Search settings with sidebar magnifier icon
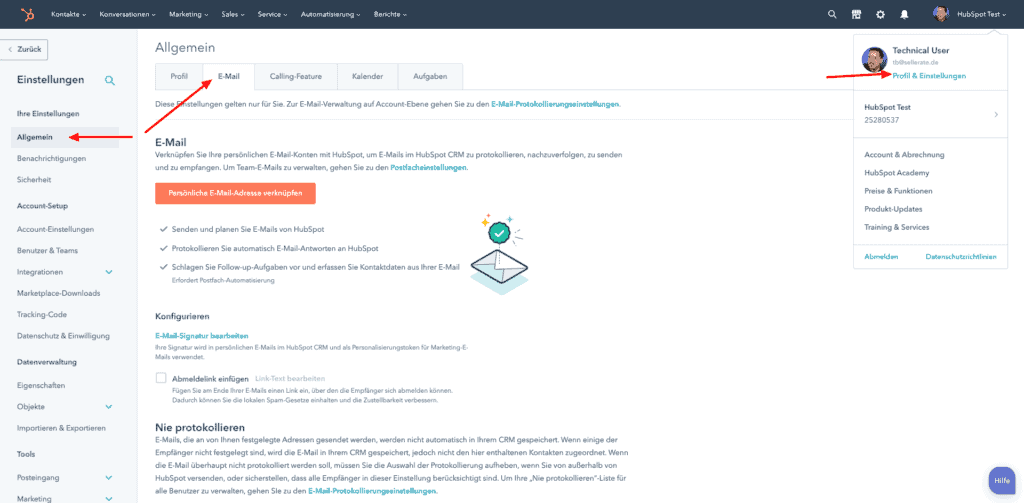1024x503 pixels. click(110, 80)
